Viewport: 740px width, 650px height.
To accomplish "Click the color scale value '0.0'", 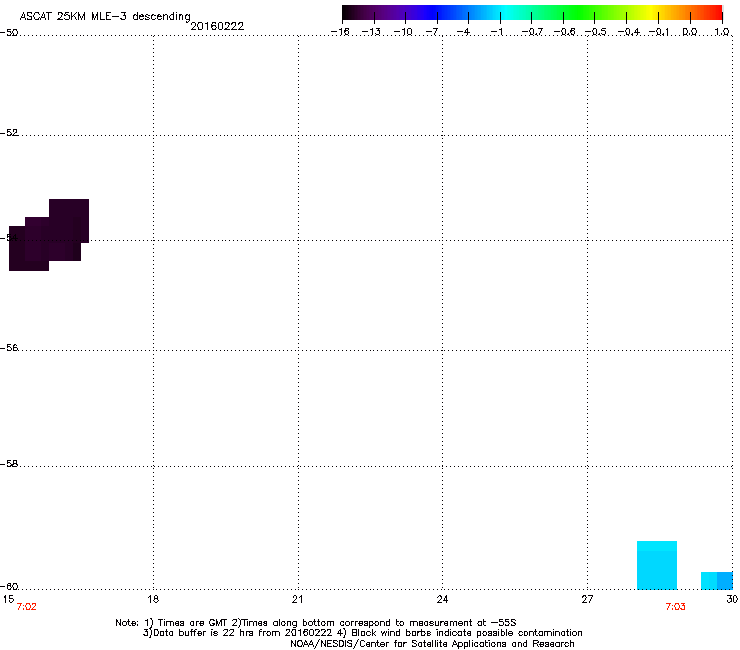I will (x=690, y=32).
